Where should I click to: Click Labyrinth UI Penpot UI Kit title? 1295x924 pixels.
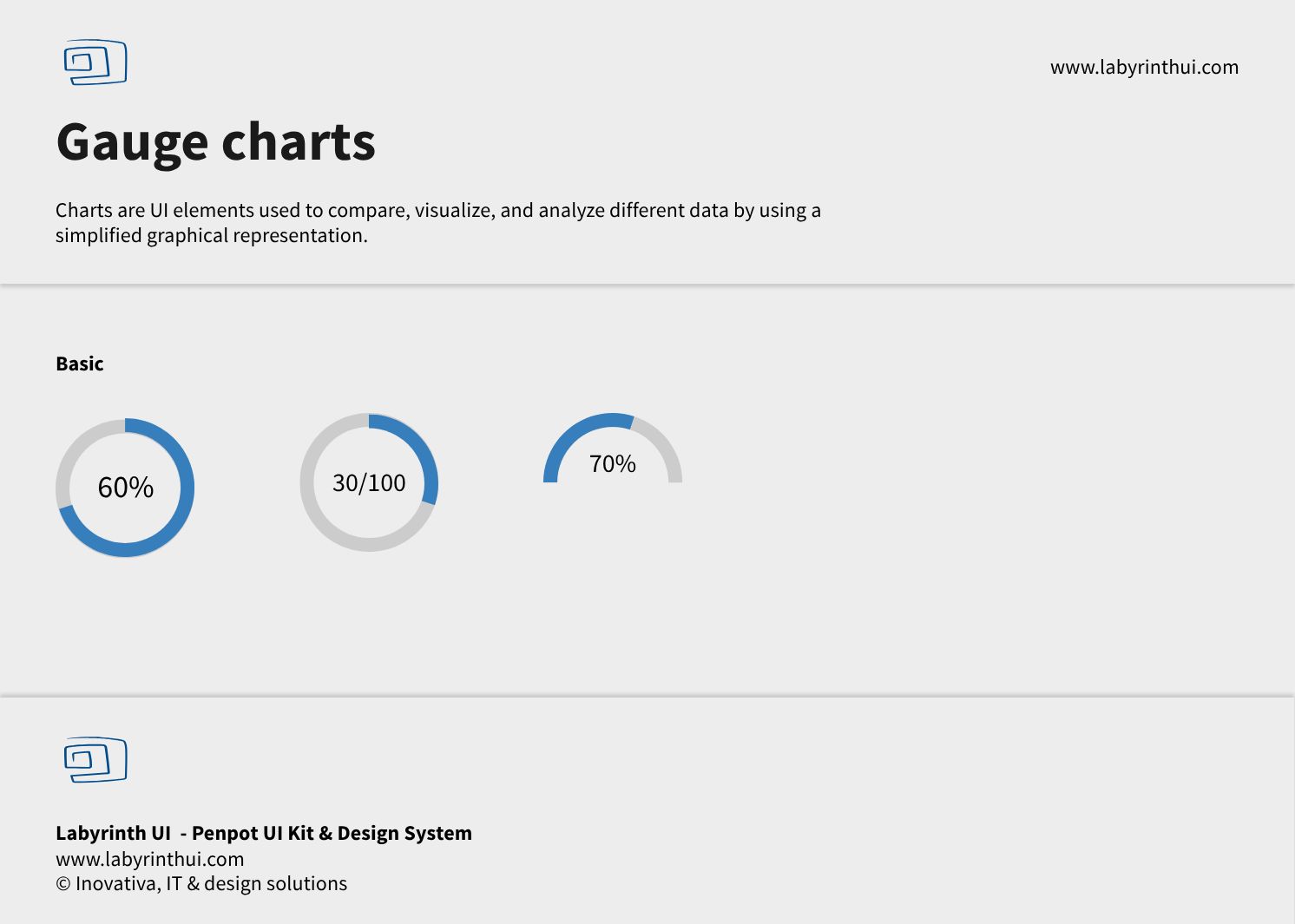pos(264,833)
